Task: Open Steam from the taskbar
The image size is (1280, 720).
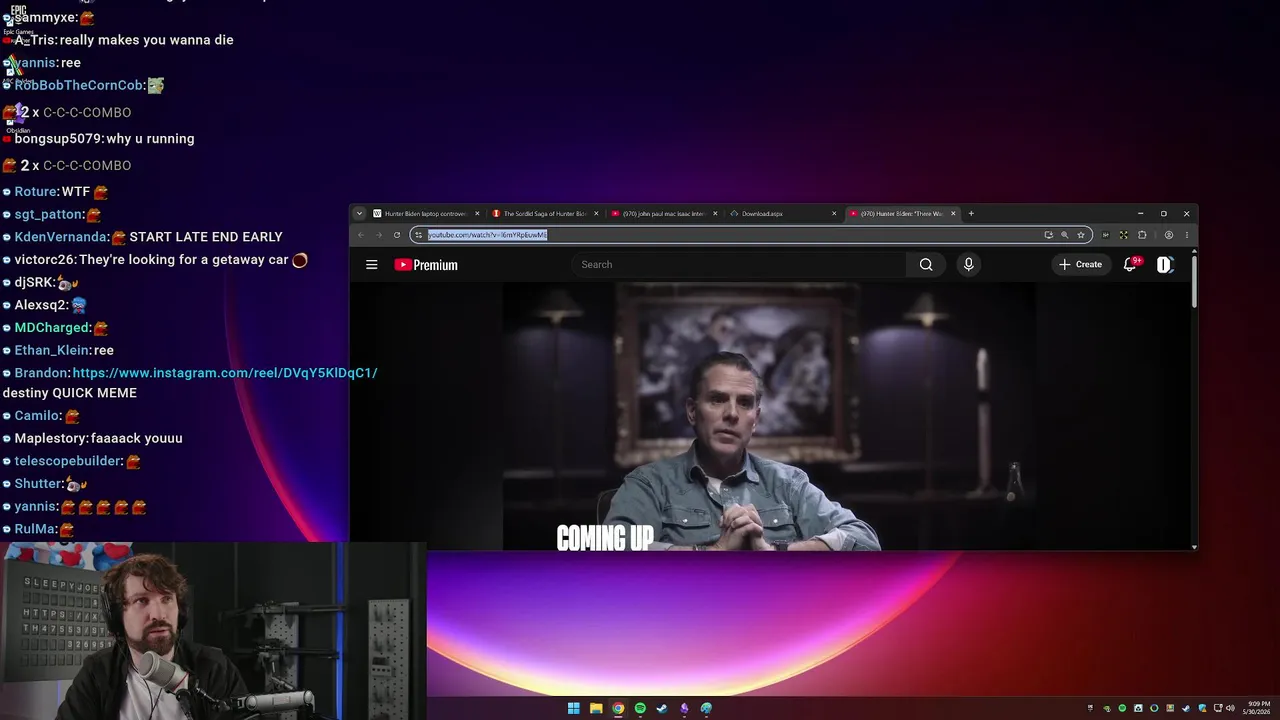Action: [662, 708]
